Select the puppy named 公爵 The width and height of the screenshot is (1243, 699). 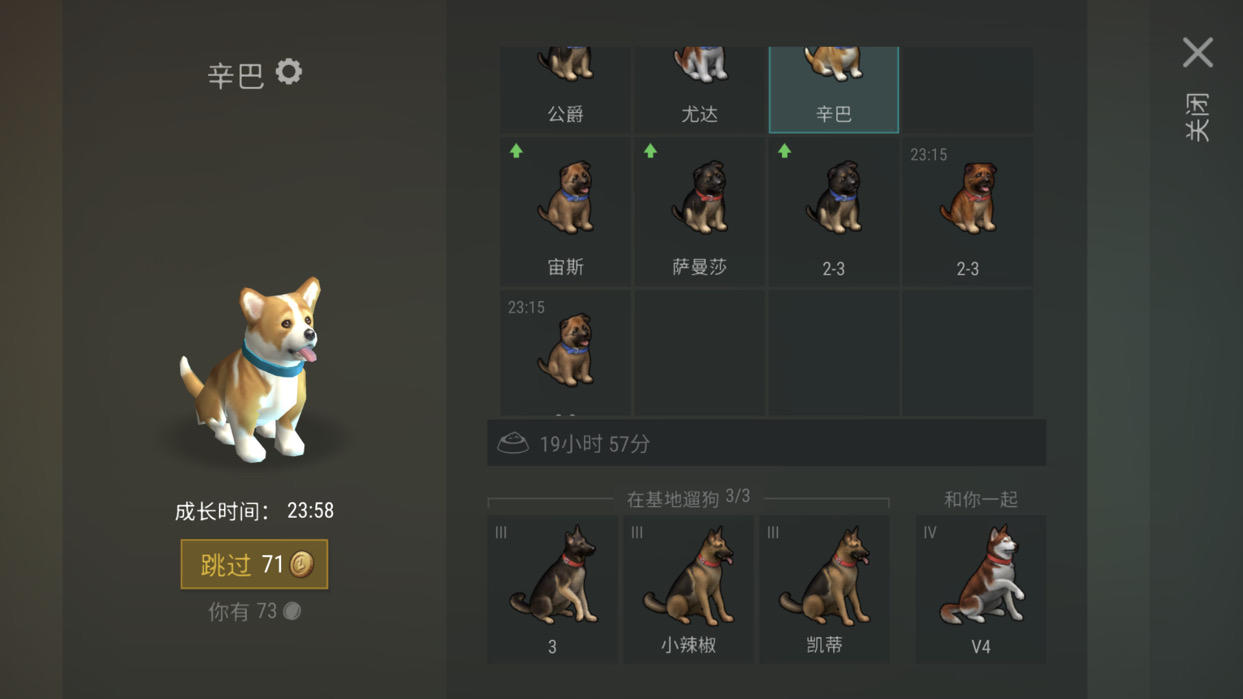pos(566,89)
